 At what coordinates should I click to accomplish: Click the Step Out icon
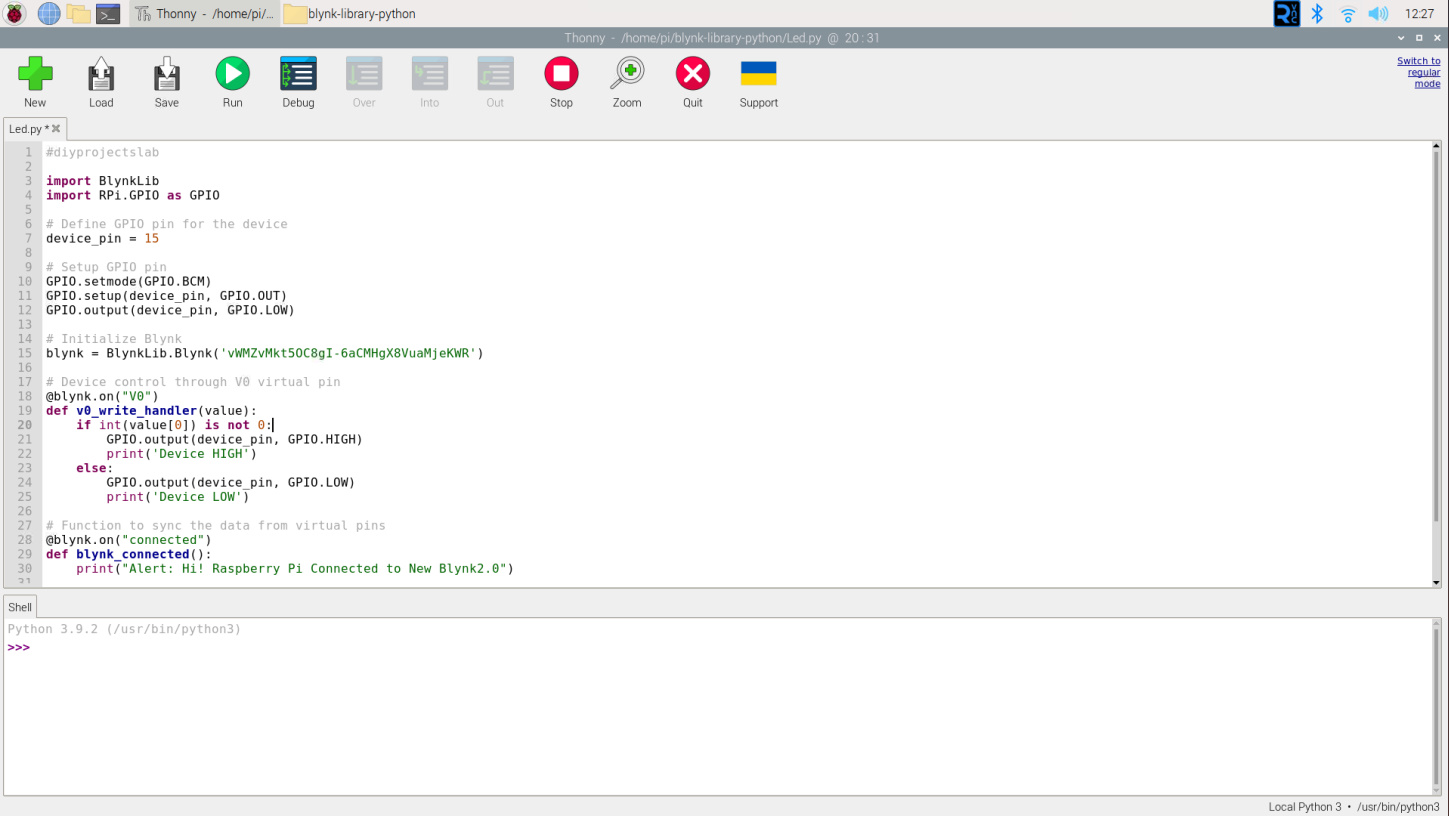pyautogui.click(x=495, y=82)
